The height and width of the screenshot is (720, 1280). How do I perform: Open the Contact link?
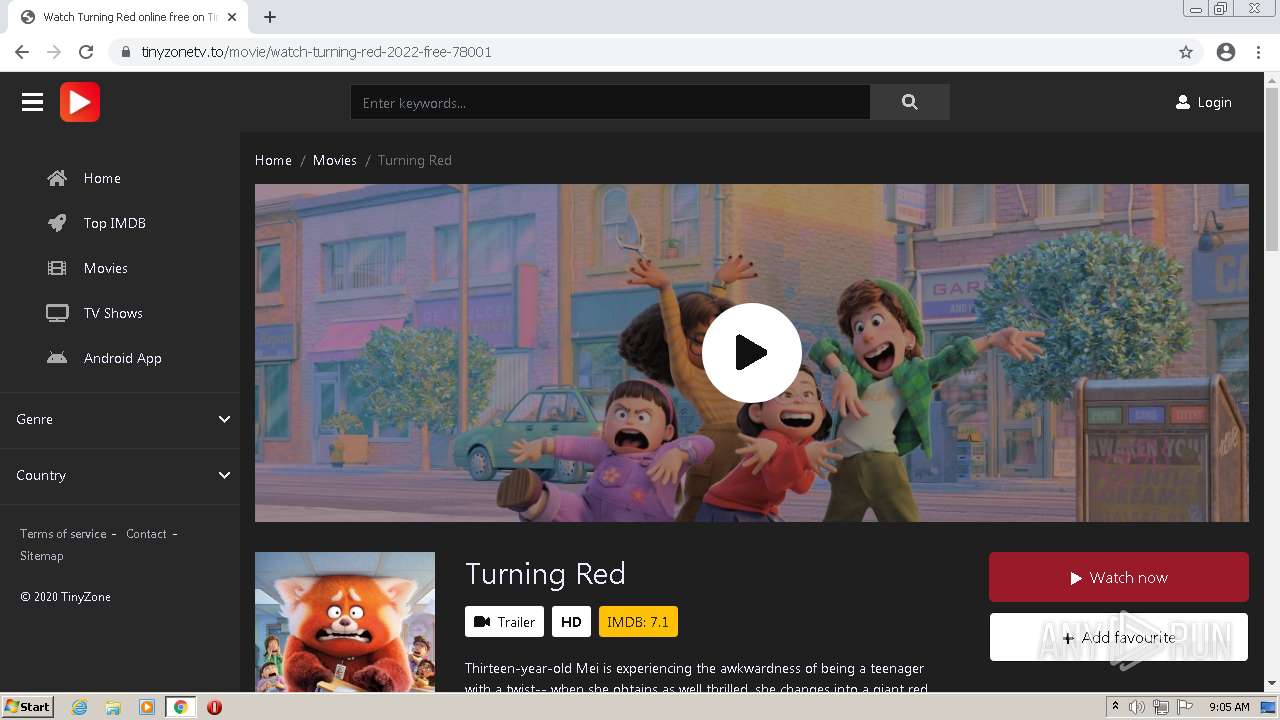(x=146, y=534)
